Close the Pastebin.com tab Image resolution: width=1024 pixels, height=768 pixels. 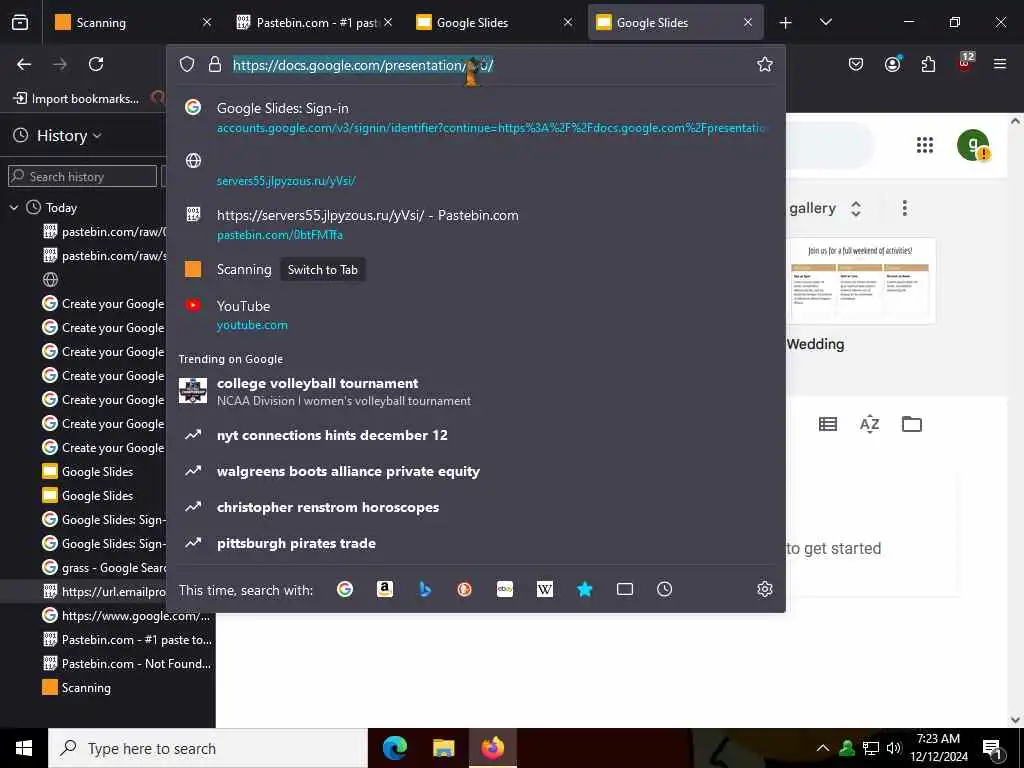tap(388, 23)
